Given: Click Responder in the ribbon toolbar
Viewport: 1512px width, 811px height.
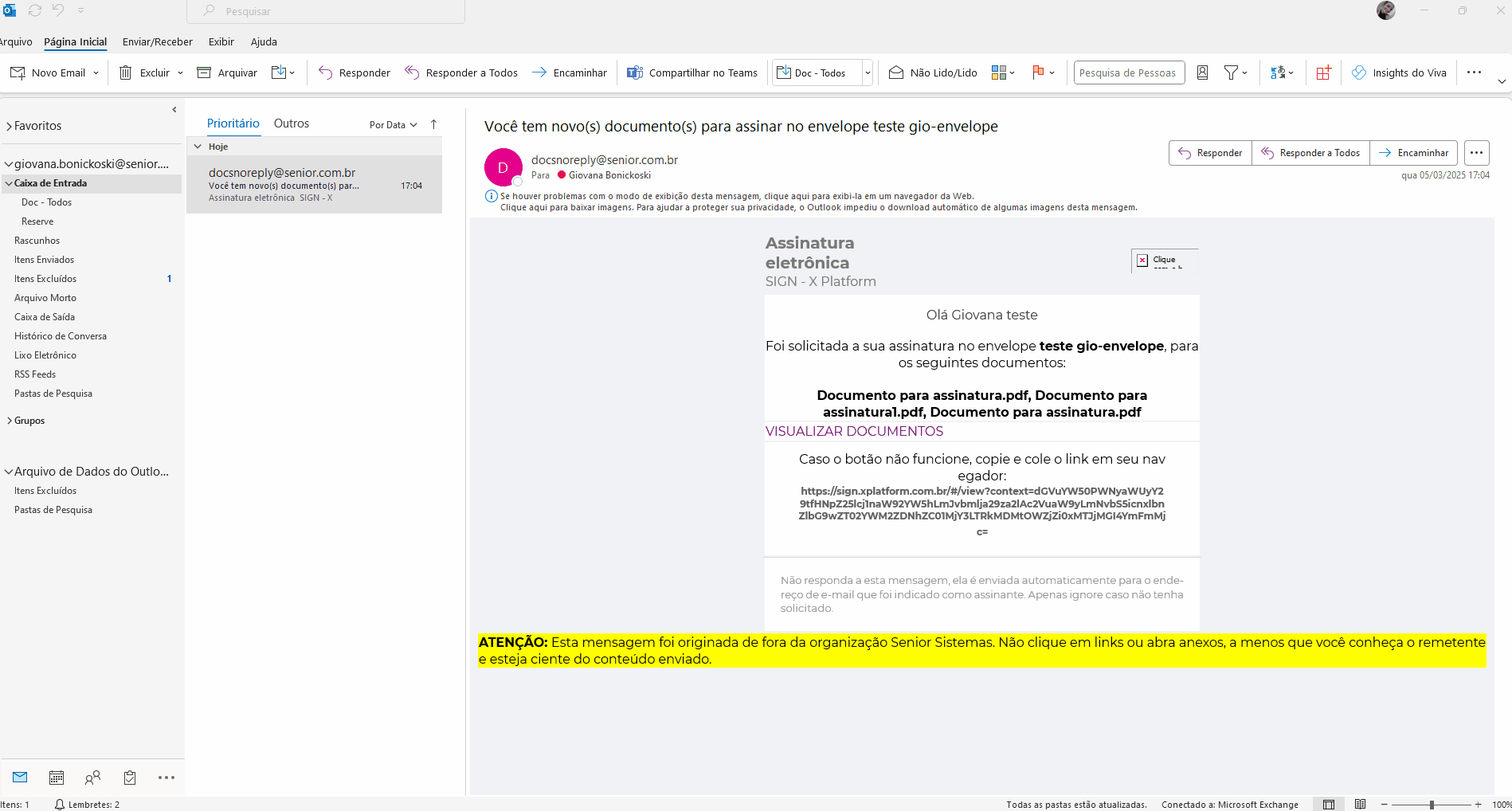Looking at the screenshot, I should 354,72.
